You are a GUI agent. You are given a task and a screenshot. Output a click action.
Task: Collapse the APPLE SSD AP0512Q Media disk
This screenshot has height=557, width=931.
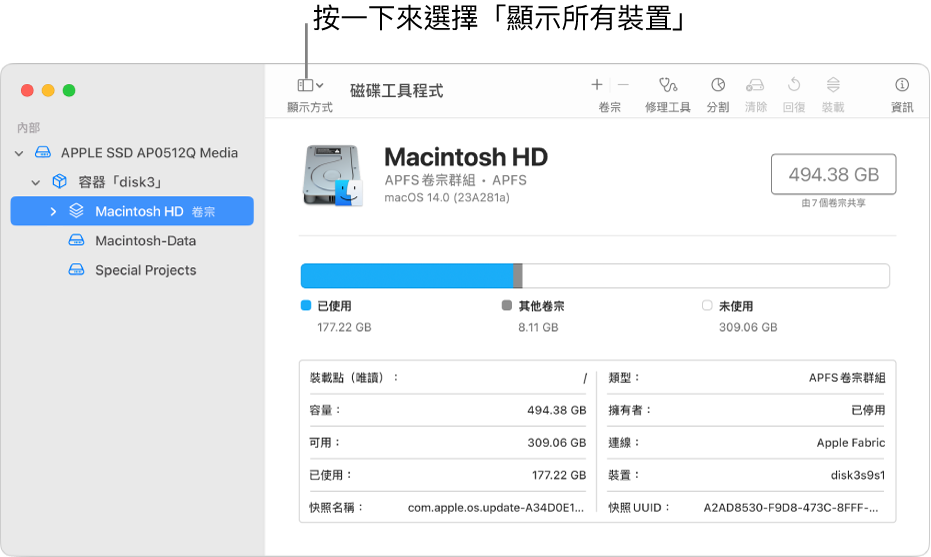[19, 153]
